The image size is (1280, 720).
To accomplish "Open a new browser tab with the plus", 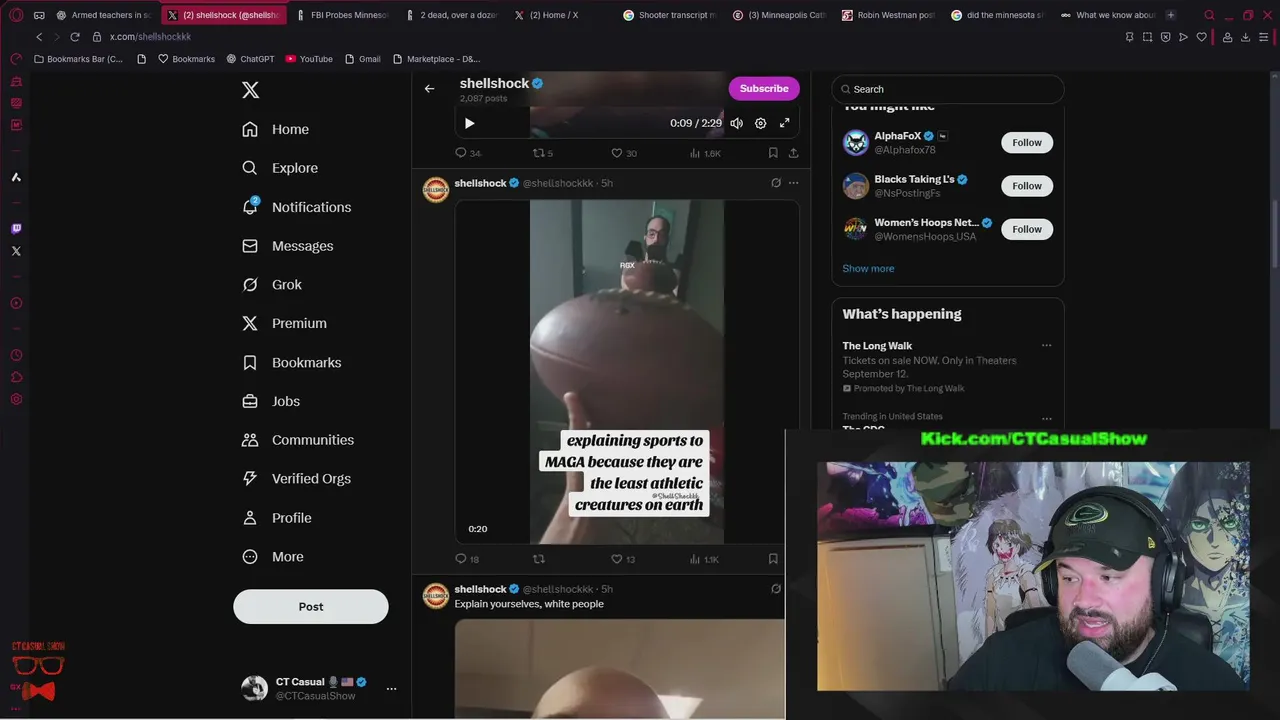I will point(1171,15).
